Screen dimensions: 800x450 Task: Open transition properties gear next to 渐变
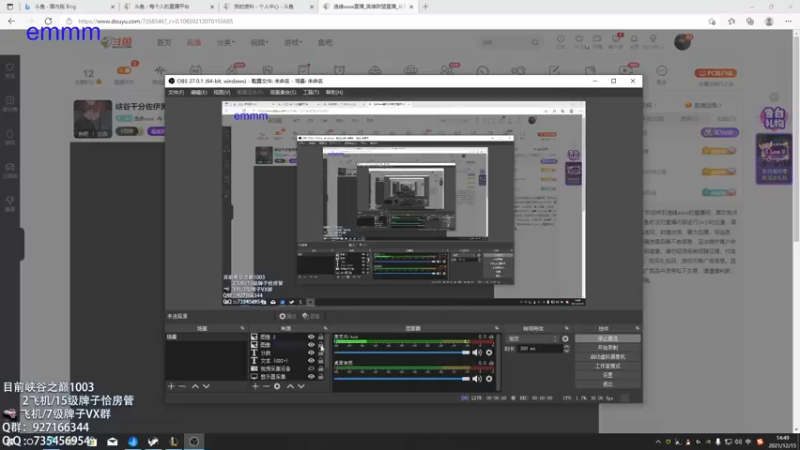pyautogui.click(x=565, y=339)
